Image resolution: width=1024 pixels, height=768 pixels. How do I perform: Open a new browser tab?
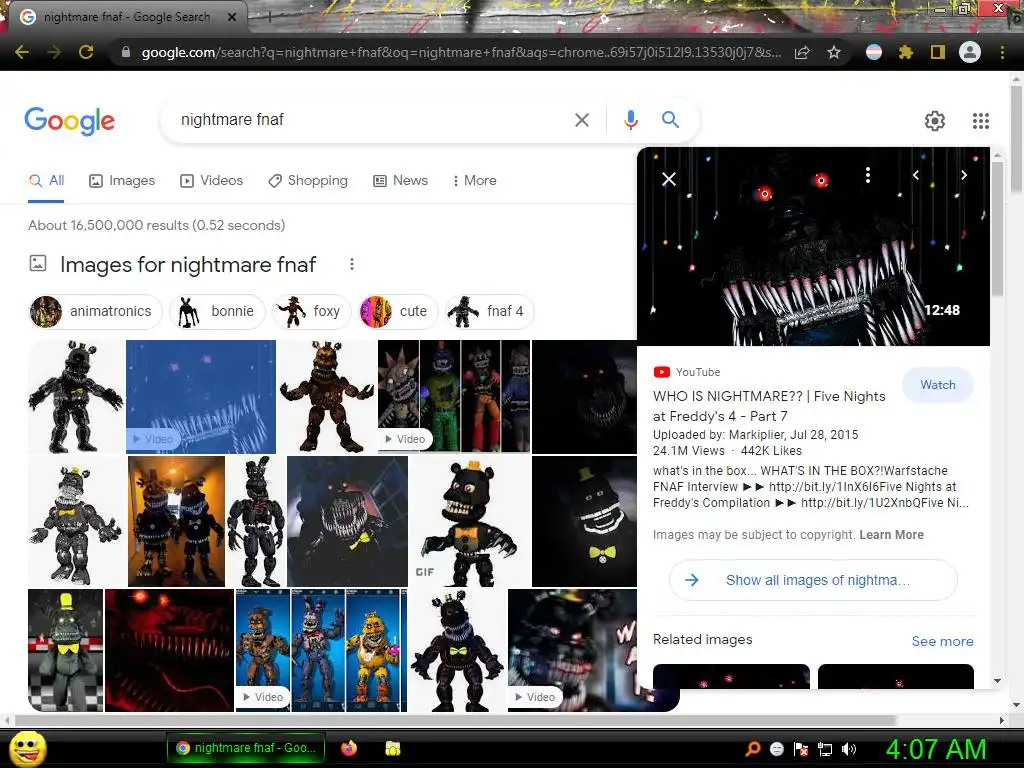coord(268,18)
